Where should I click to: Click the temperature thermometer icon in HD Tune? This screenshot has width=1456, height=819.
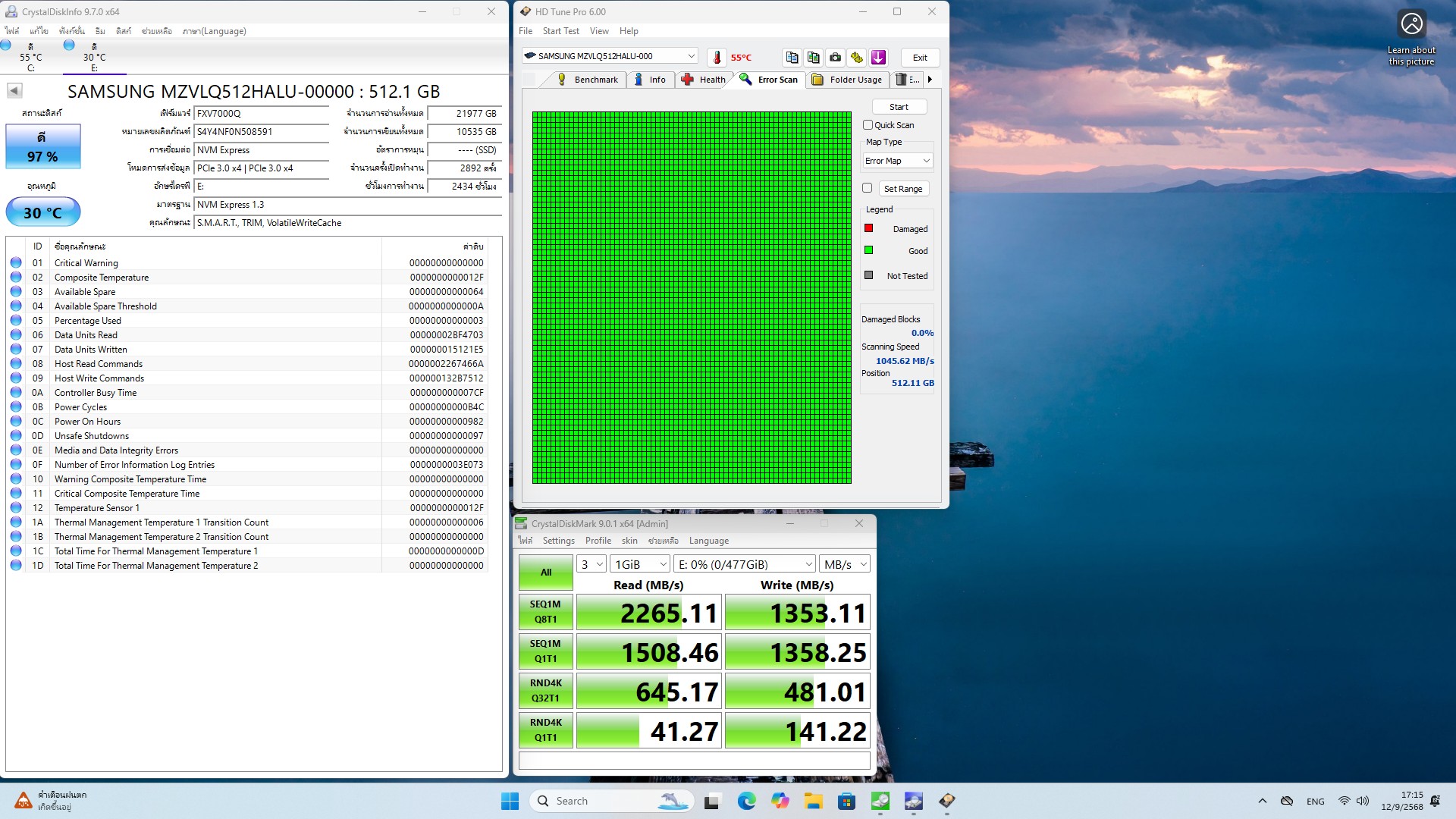(x=717, y=58)
